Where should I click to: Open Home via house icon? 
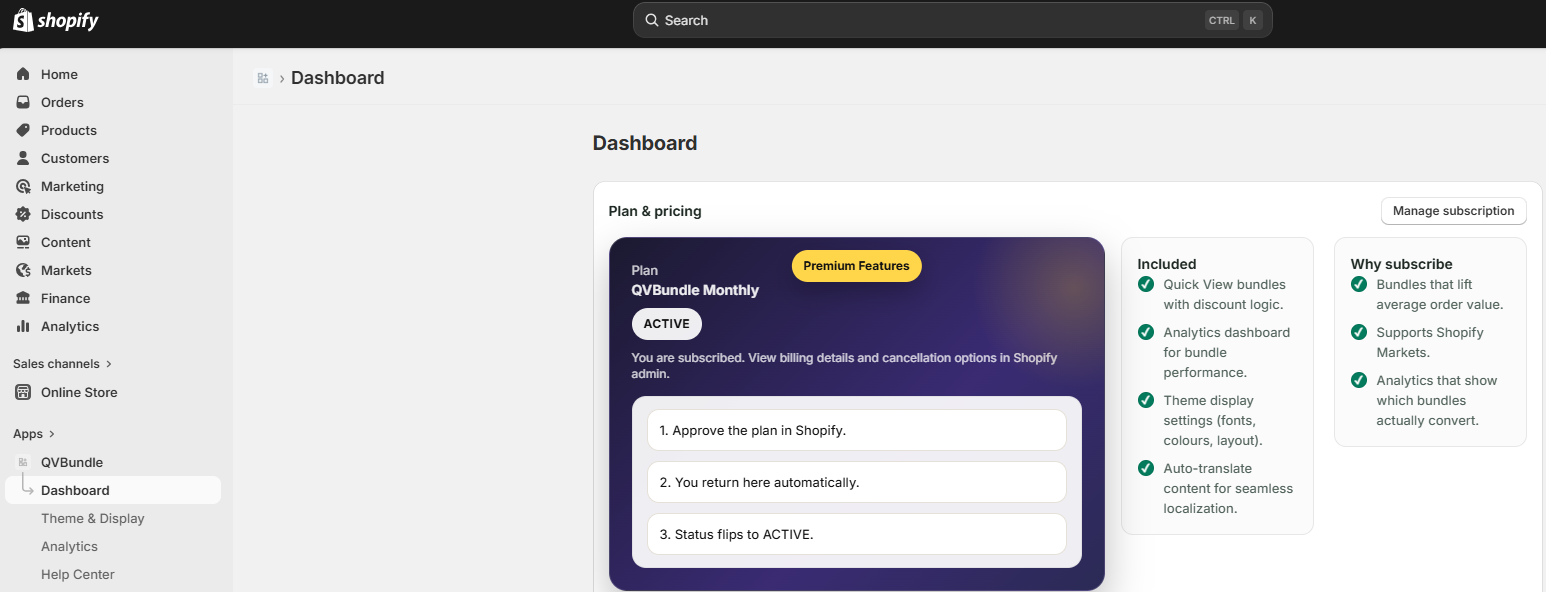click(23, 74)
